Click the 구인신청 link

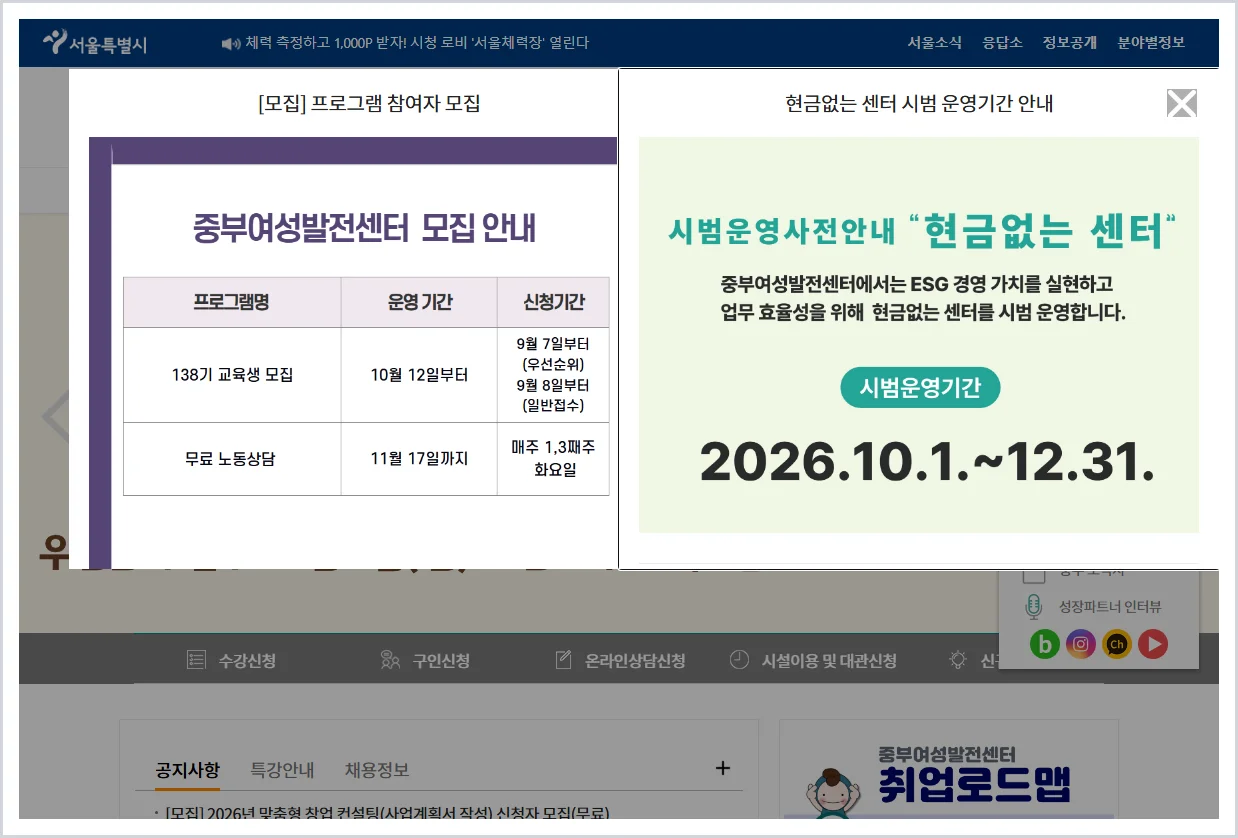click(441, 661)
